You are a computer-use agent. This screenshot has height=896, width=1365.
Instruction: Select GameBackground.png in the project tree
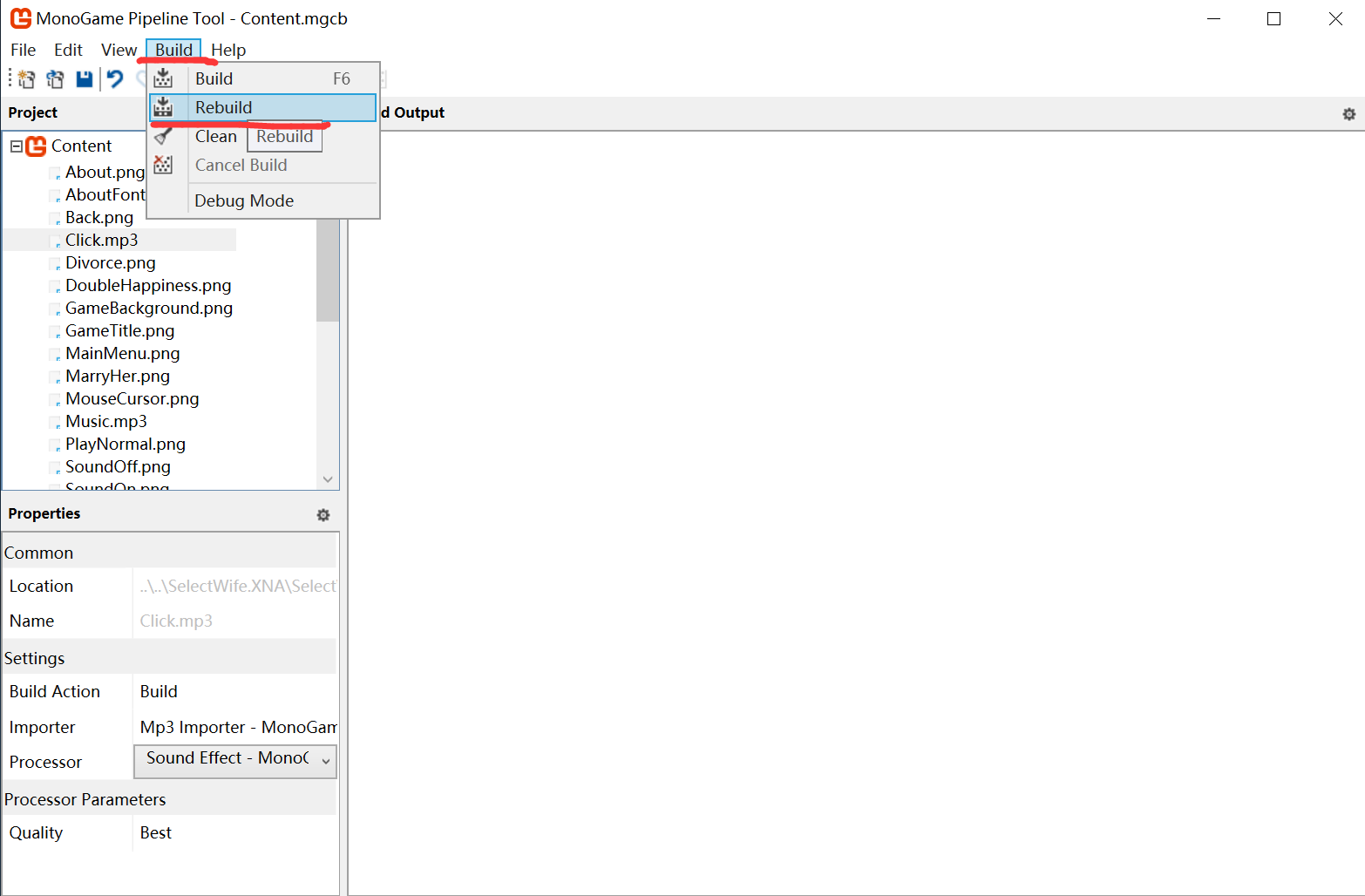click(149, 308)
